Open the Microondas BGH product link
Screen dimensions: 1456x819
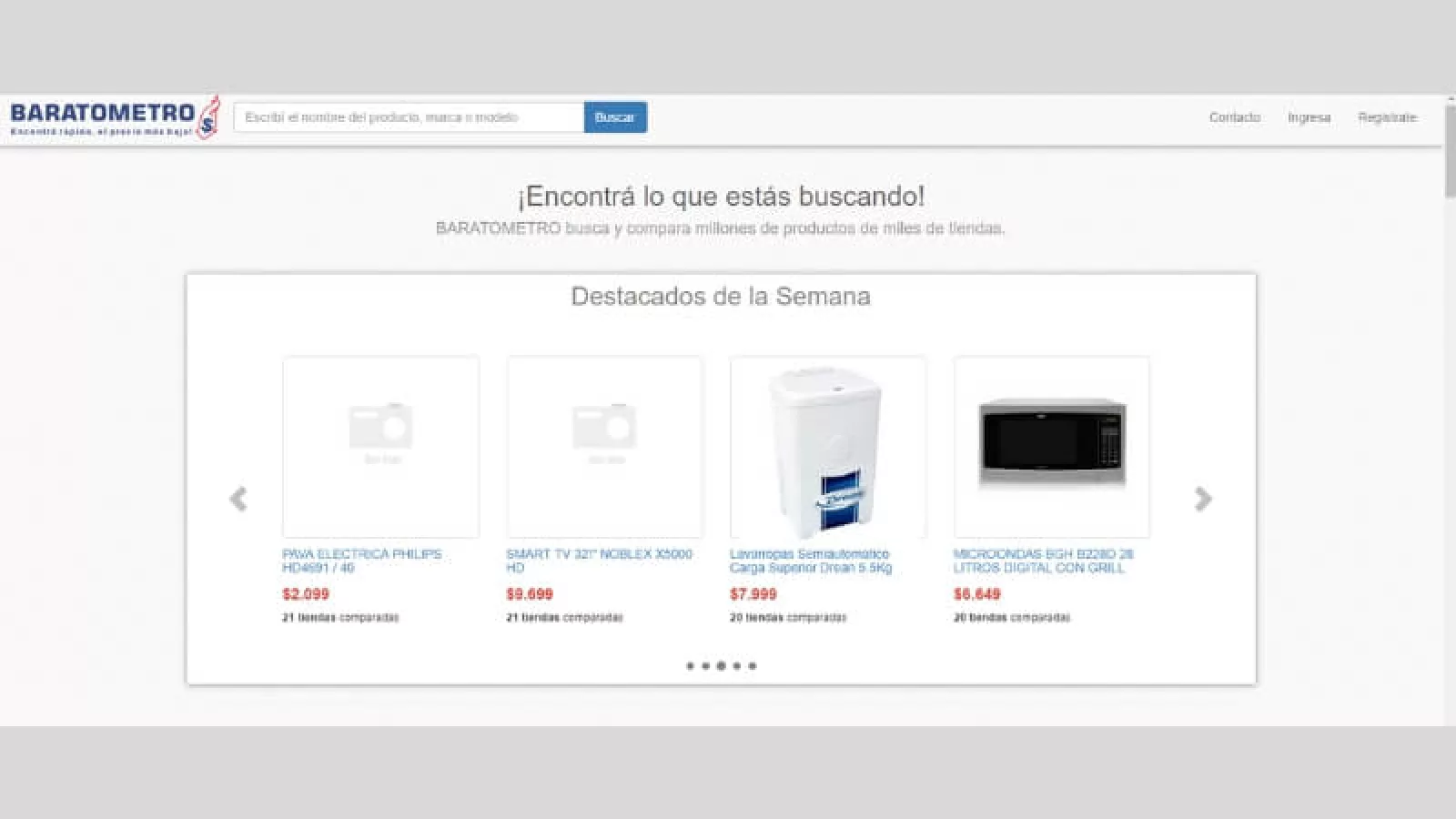[1043, 561]
